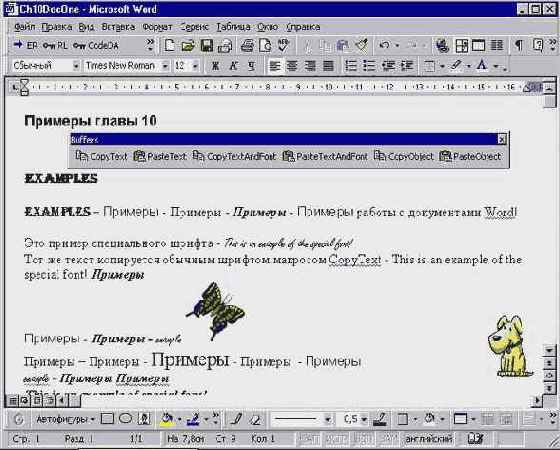Center the text alignment
The height and width of the screenshot is (450, 560).
tap(292, 66)
